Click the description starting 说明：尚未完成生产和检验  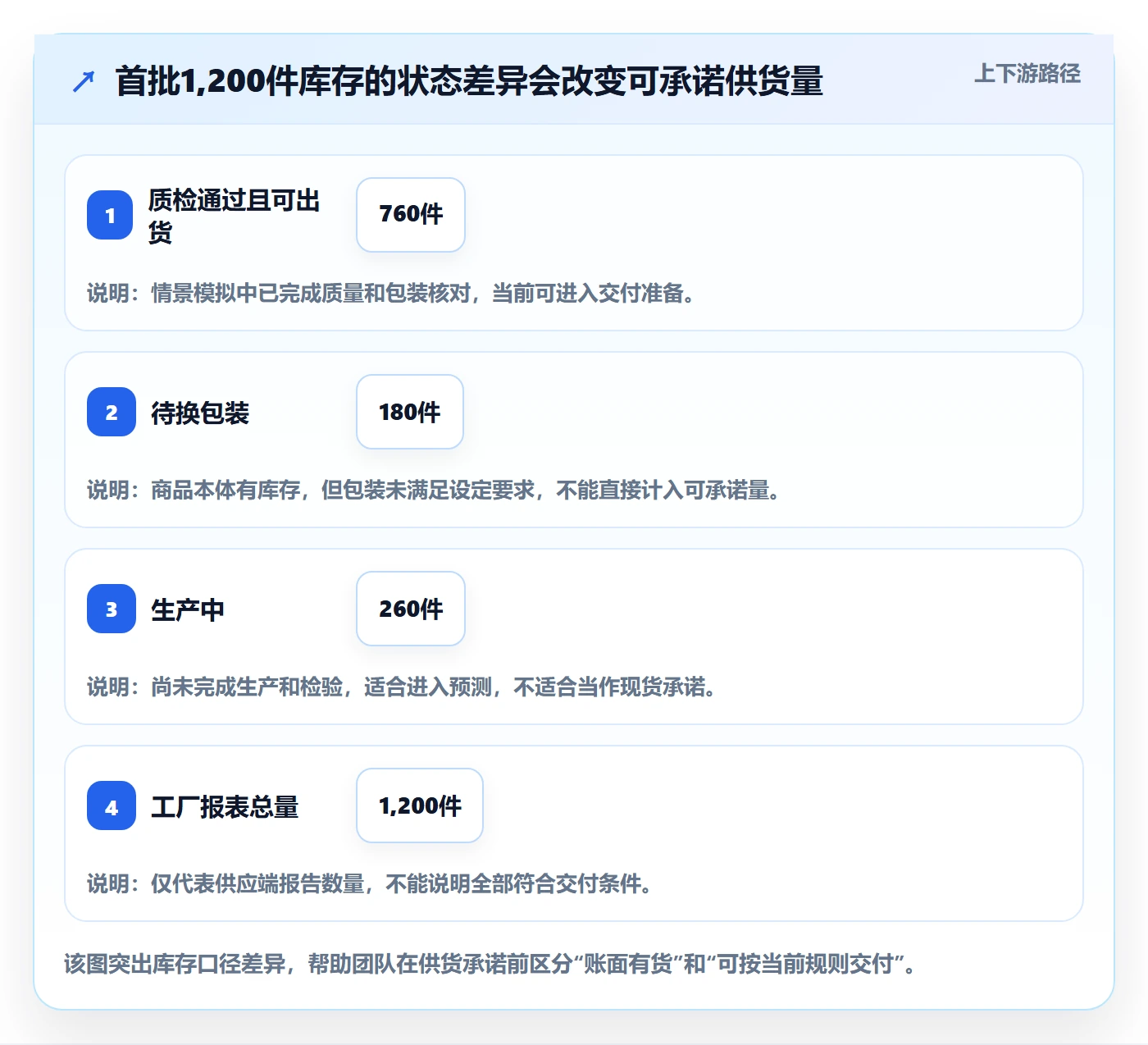[402, 687]
